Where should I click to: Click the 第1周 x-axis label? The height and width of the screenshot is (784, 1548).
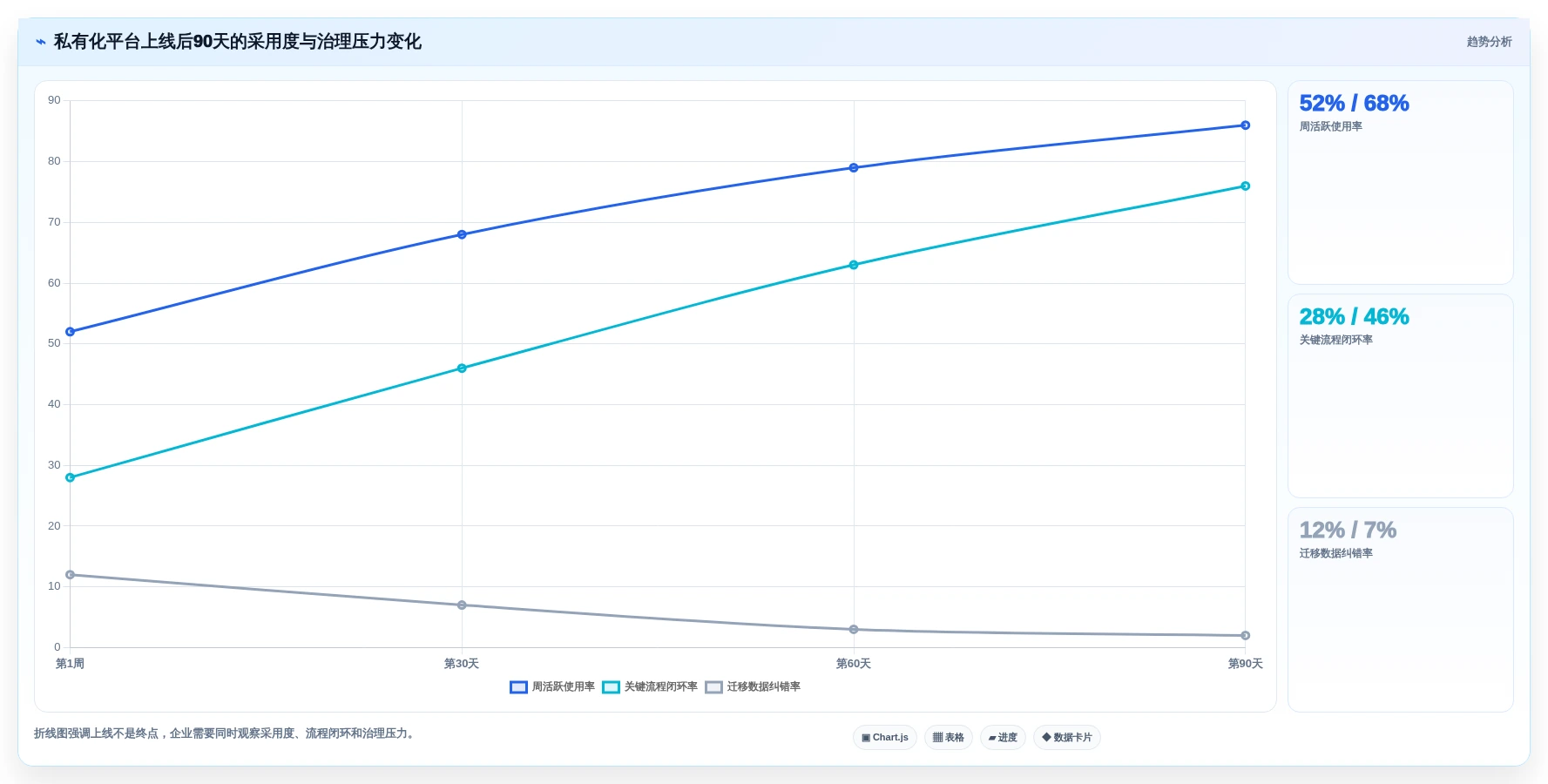pyautogui.click(x=71, y=664)
